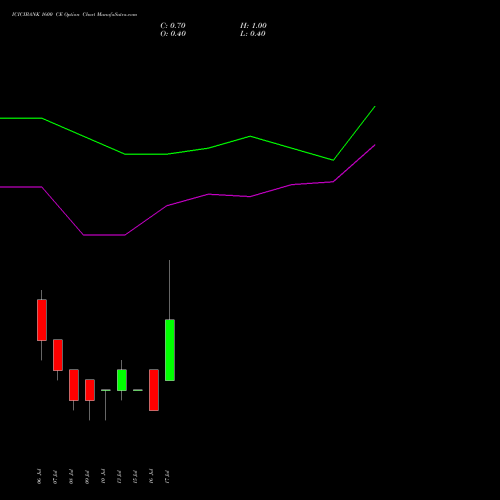This screenshot has width=500, height=500.
Task: Click the small green candle between red candles
Action: pyautogui.click(x=122, y=380)
